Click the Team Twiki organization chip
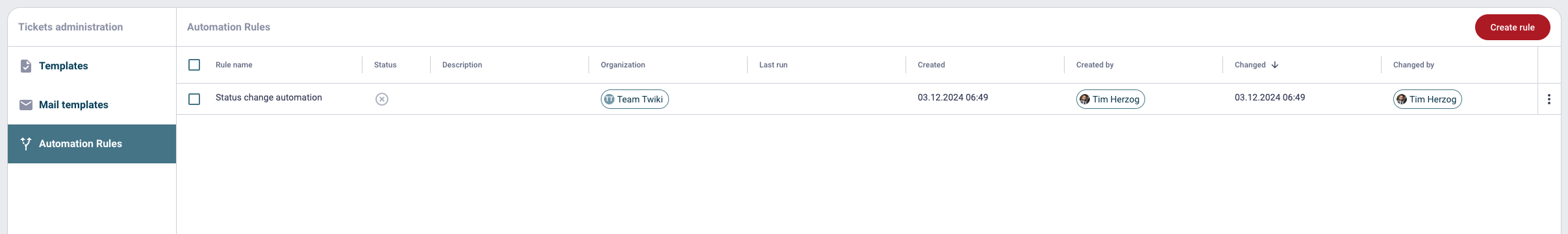1568x234 pixels. [x=635, y=99]
